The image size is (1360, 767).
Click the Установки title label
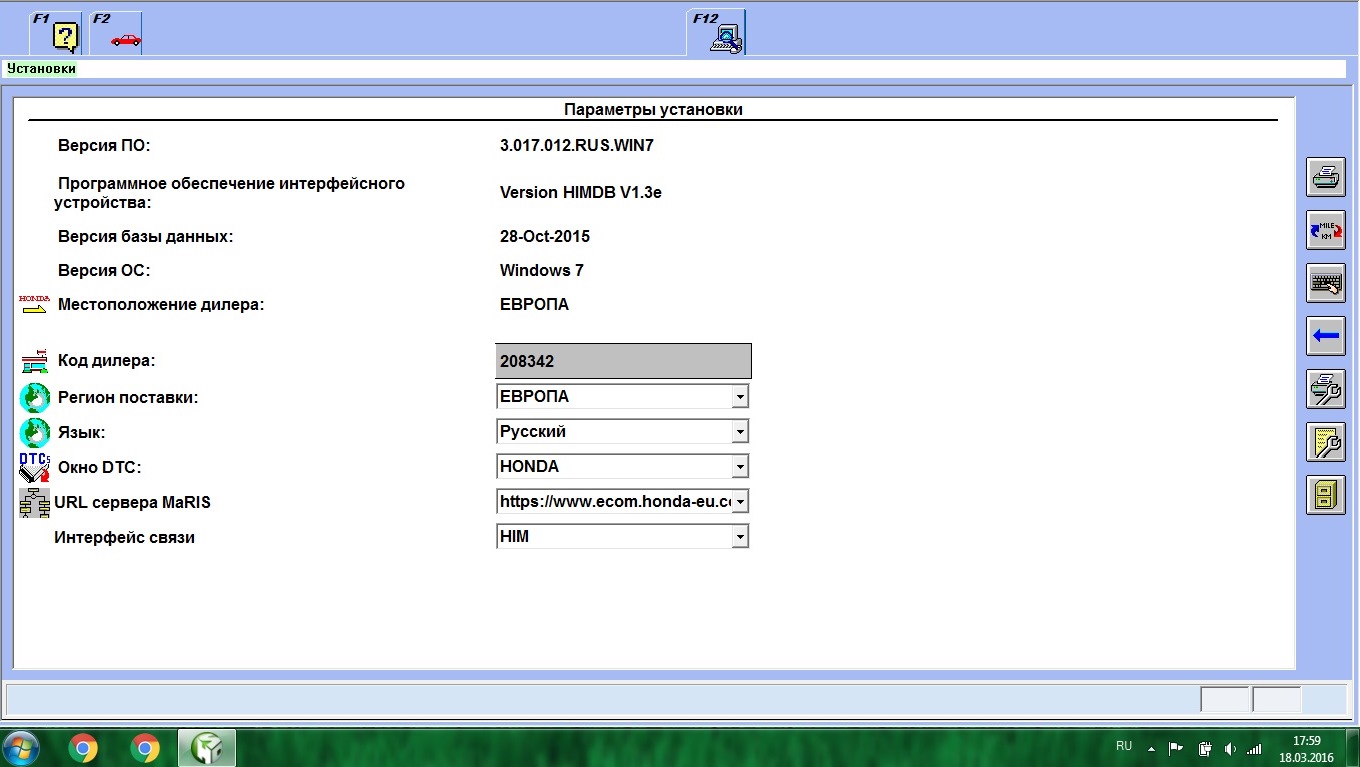click(x=41, y=69)
